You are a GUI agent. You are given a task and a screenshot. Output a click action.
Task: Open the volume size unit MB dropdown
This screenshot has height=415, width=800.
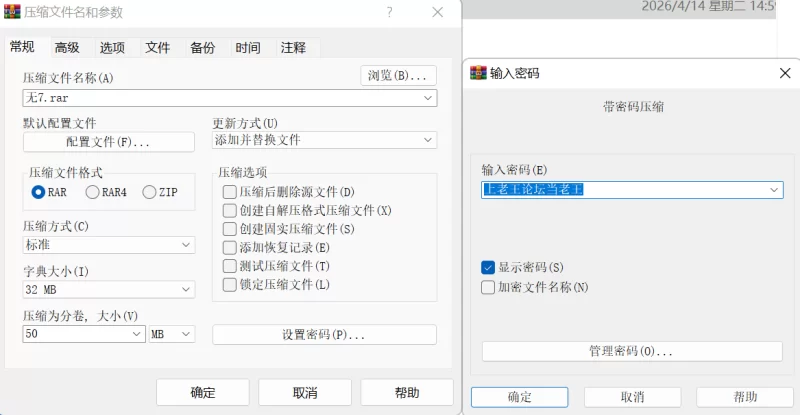pos(172,335)
